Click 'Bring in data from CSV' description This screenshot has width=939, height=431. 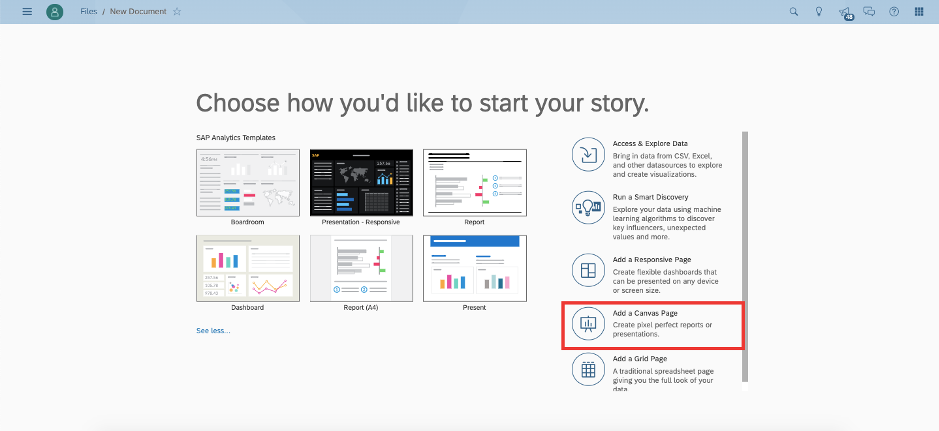[x=667, y=165]
